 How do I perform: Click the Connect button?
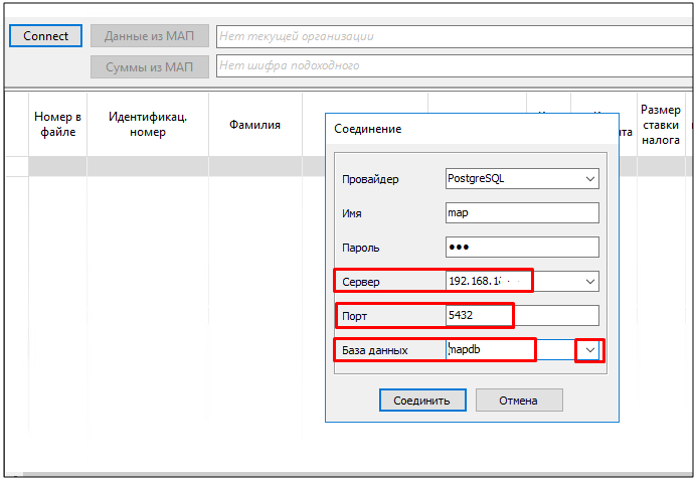click(x=46, y=36)
